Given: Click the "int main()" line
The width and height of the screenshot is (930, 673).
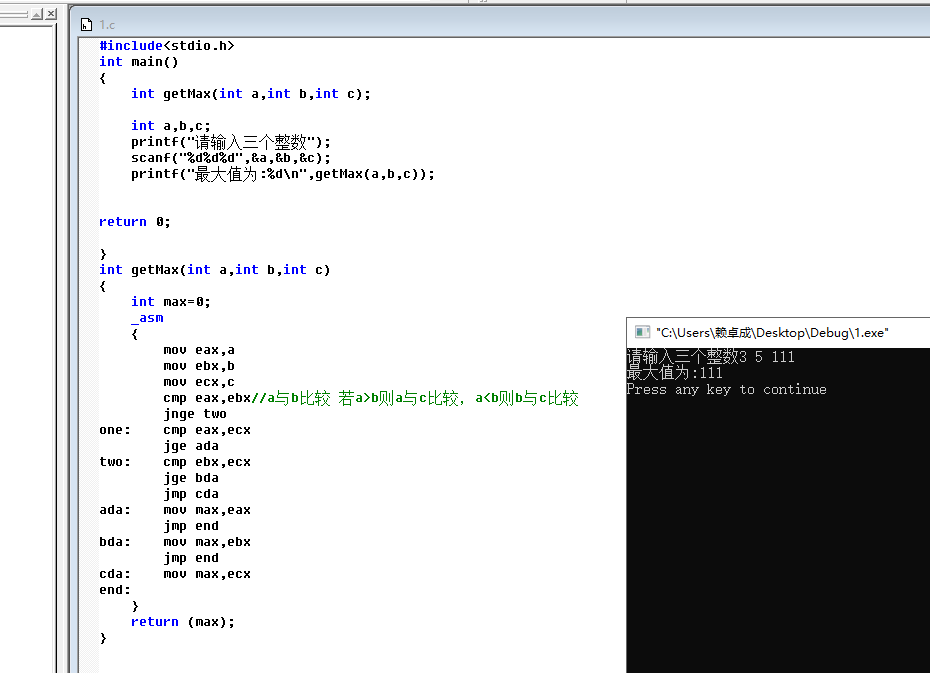Looking at the screenshot, I should 138,62.
